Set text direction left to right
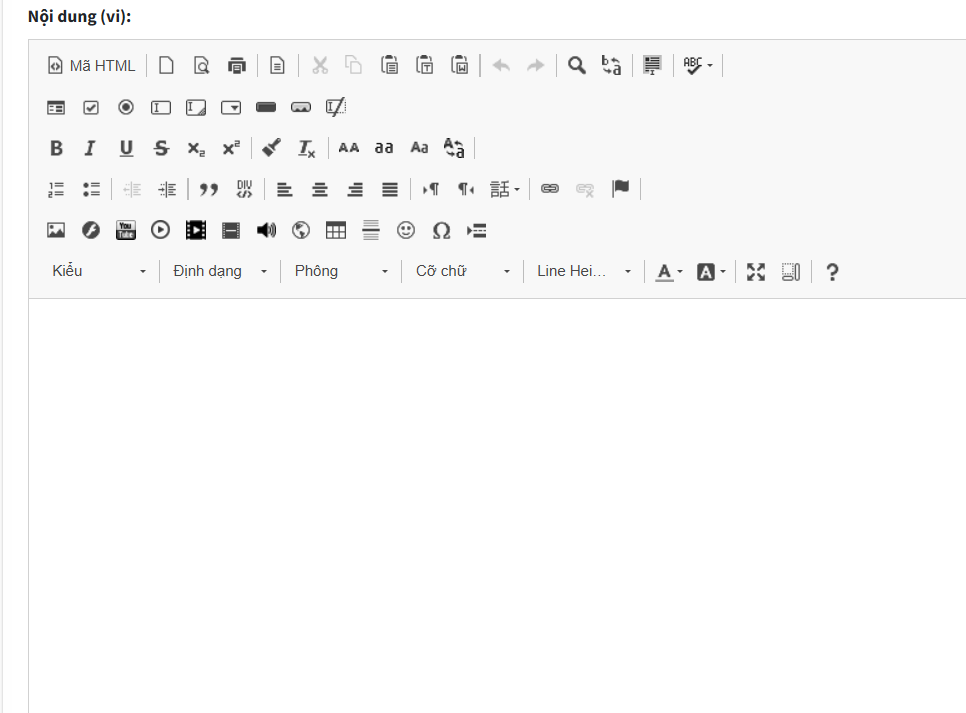The width and height of the screenshot is (966, 713). tap(431, 189)
